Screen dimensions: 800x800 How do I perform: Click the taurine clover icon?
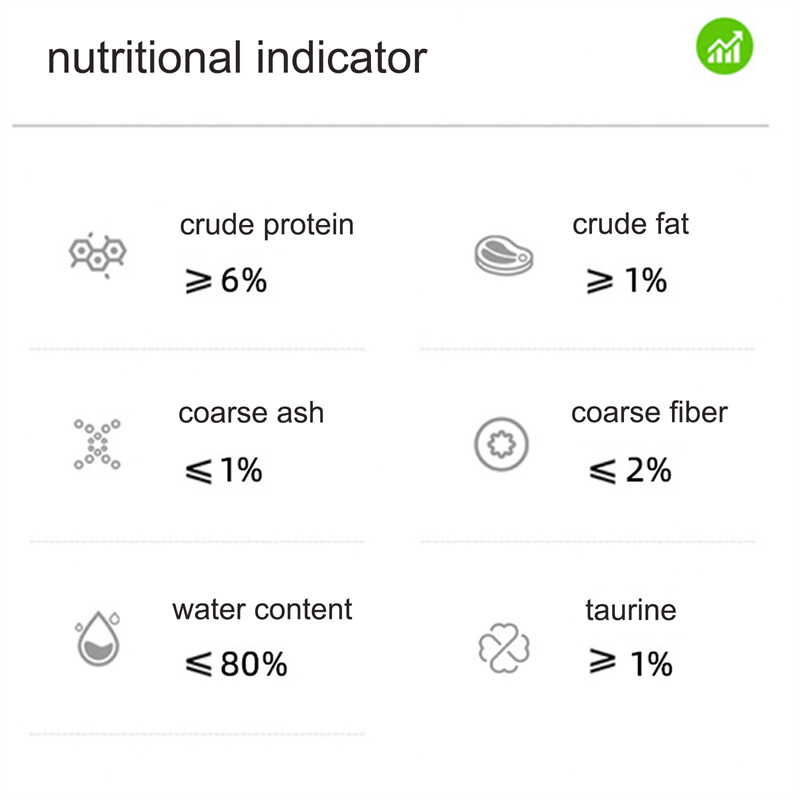(x=504, y=648)
